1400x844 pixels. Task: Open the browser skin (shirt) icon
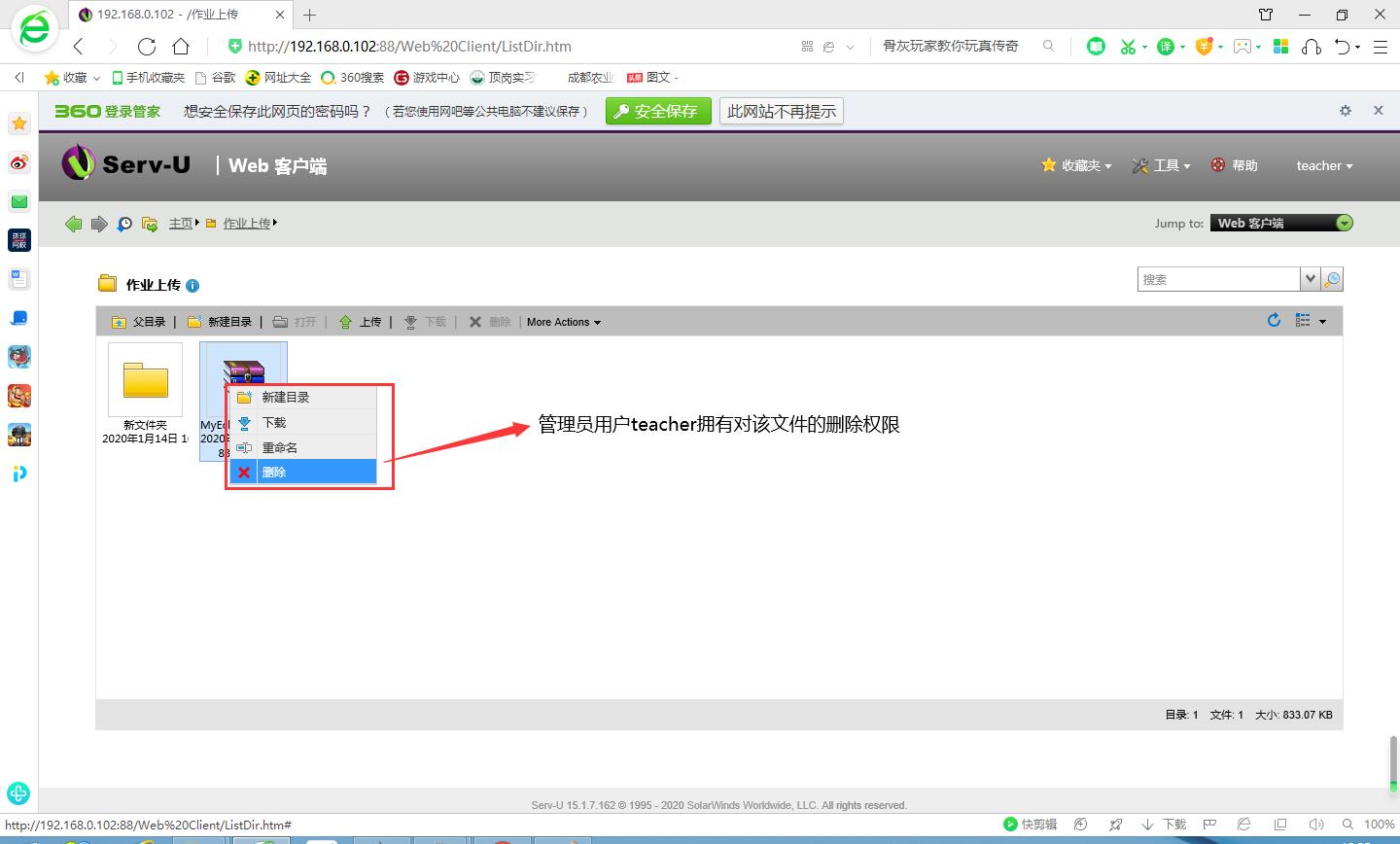[1266, 15]
